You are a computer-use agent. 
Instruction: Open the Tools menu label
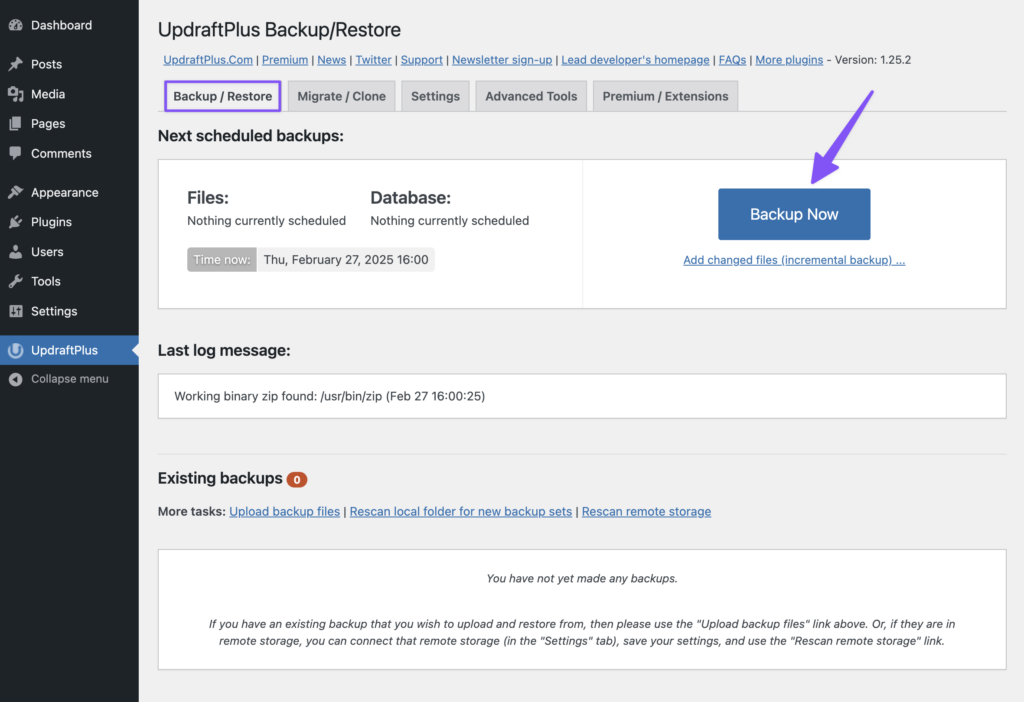46,281
